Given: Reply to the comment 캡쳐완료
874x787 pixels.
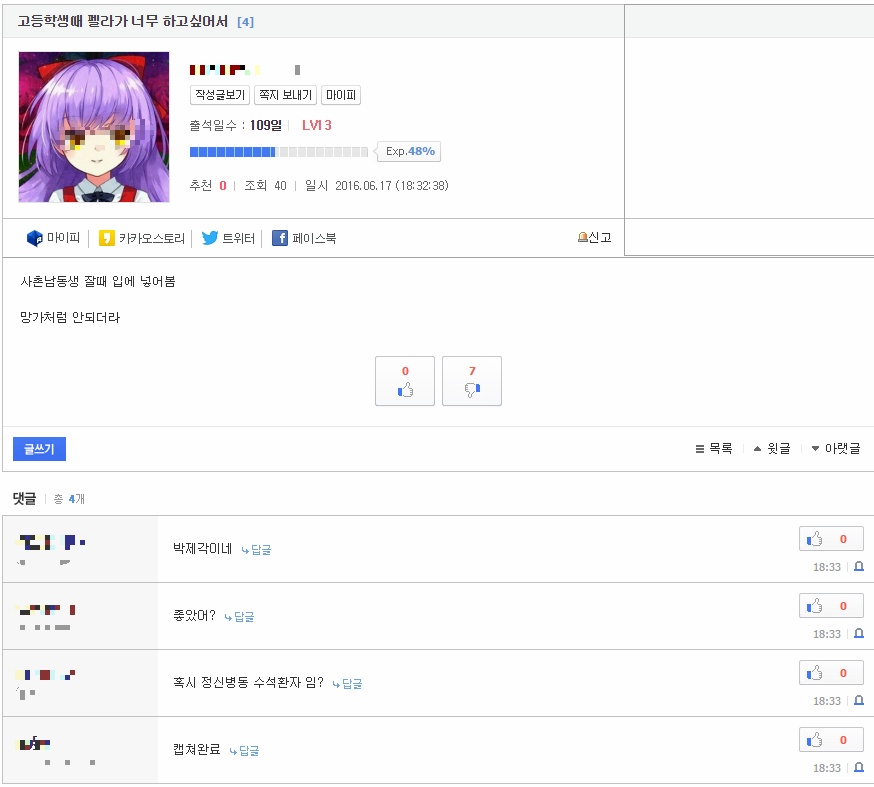Looking at the screenshot, I should click(x=244, y=751).
